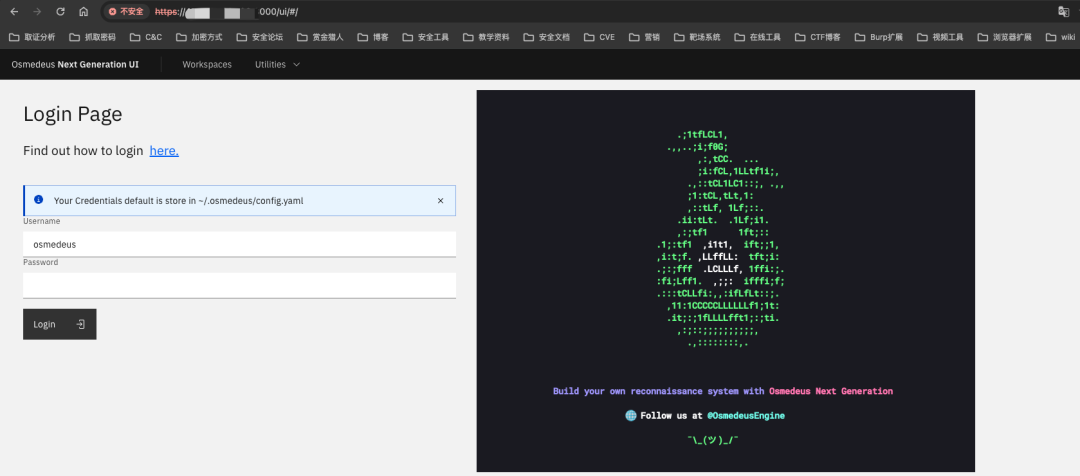Click the shrug emoticon at the banner bottom

click(x=713, y=439)
